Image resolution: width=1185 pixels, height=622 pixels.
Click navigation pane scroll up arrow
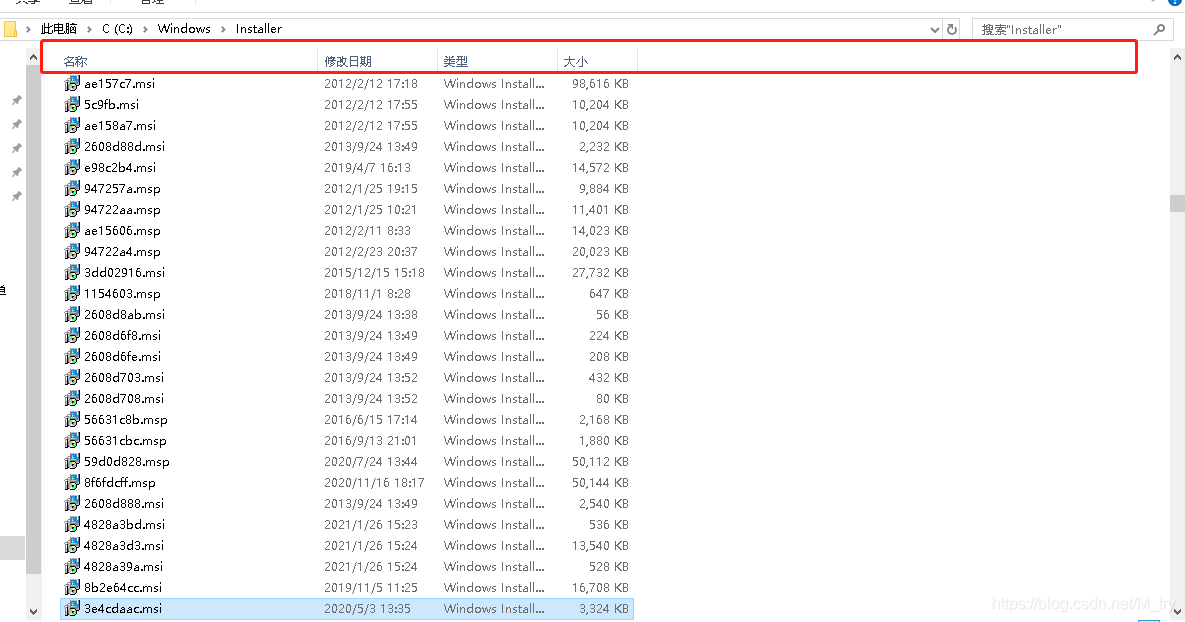point(33,57)
